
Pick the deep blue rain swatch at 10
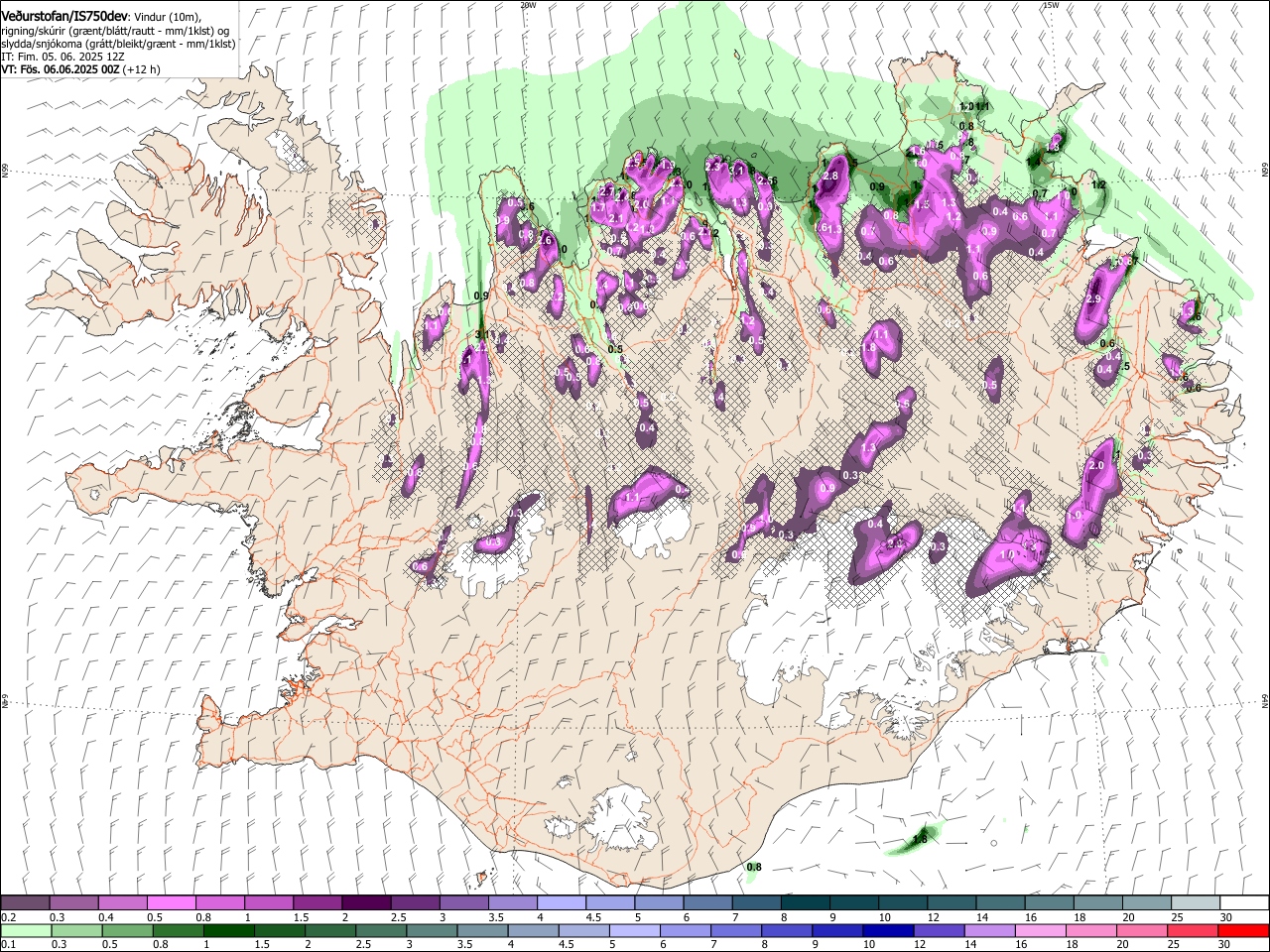pyautogui.click(x=889, y=930)
